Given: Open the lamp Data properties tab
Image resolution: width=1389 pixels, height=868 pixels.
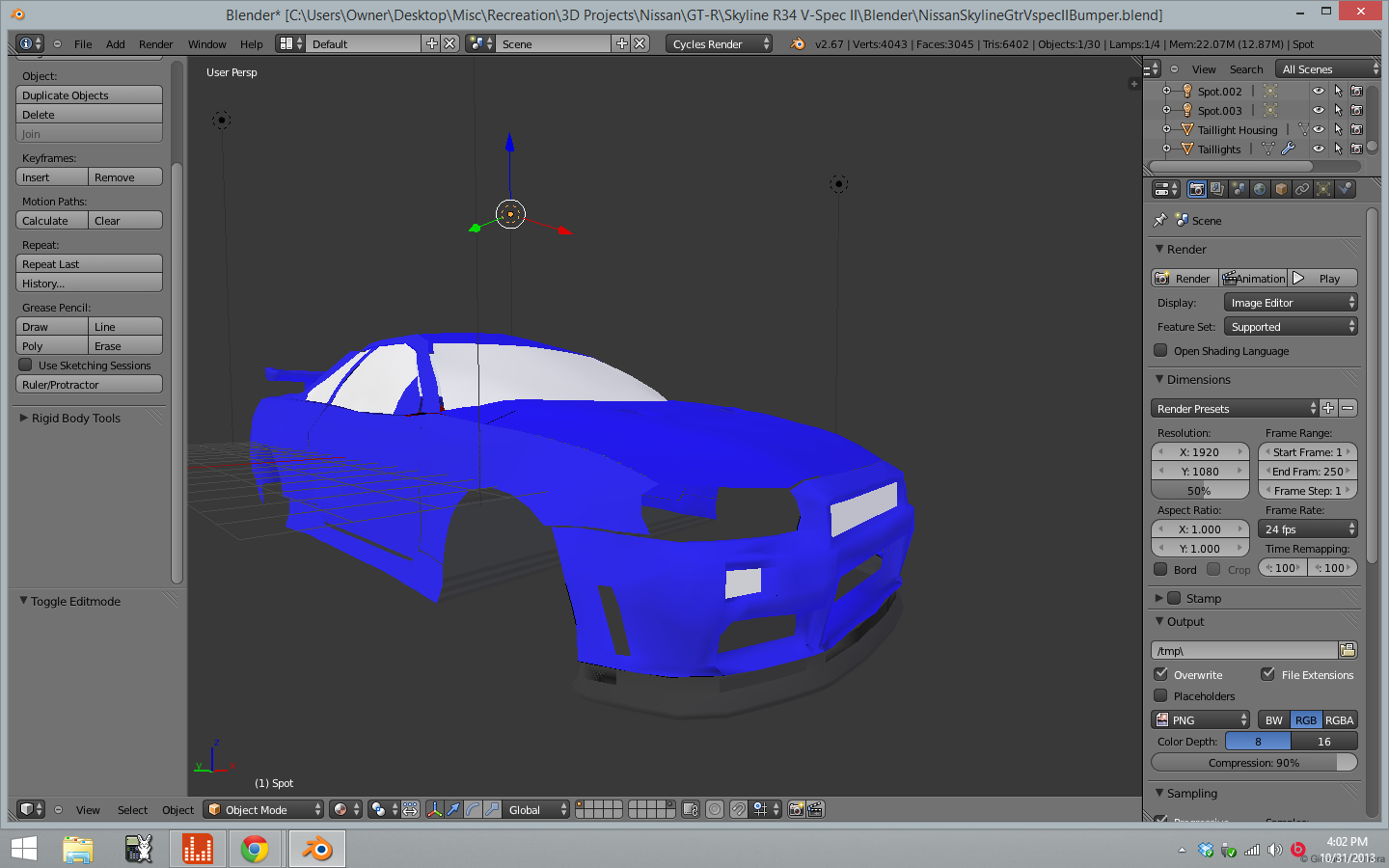Looking at the screenshot, I should pos(1323,189).
